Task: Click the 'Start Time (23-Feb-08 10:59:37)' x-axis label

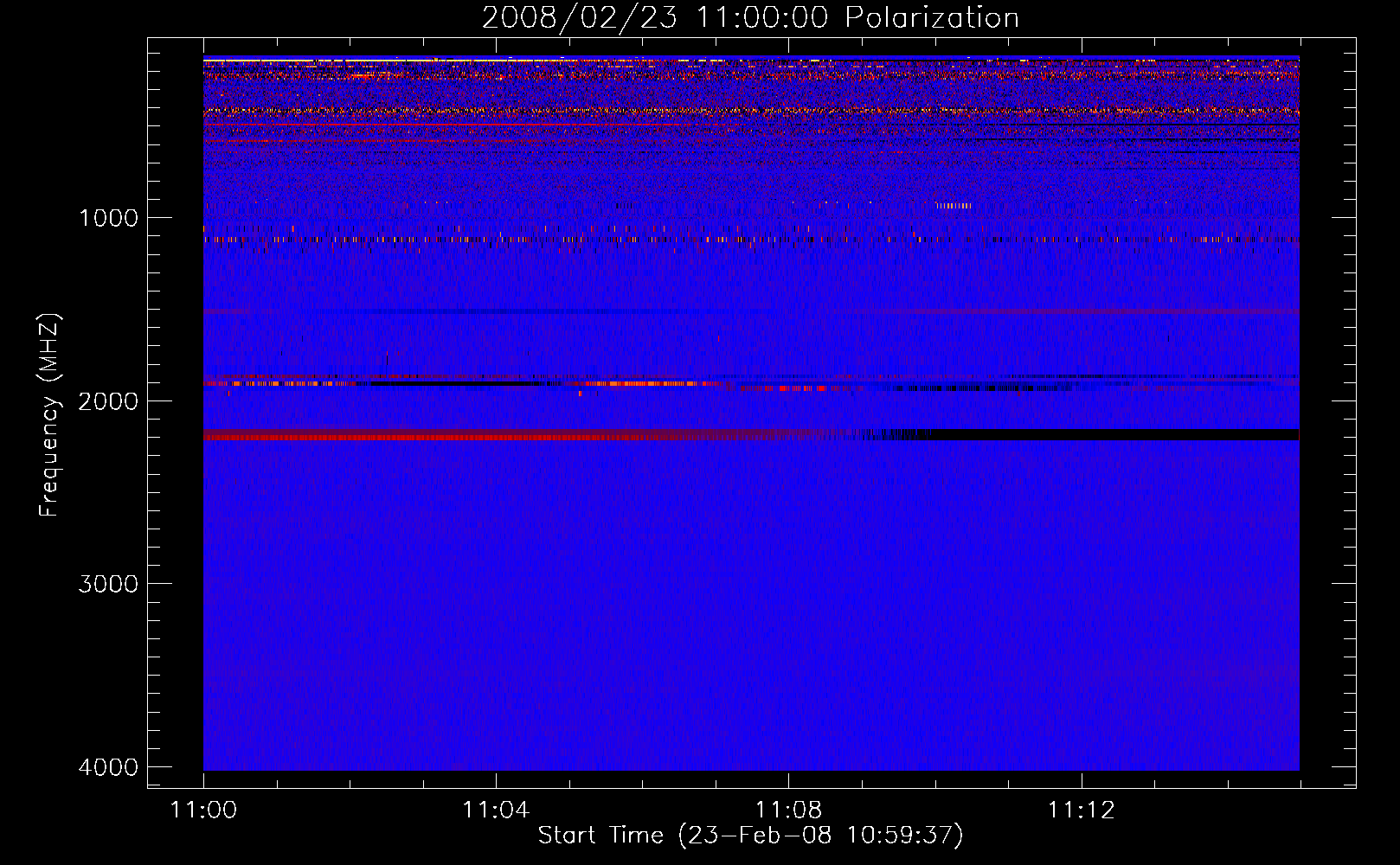Action: tap(750, 836)
